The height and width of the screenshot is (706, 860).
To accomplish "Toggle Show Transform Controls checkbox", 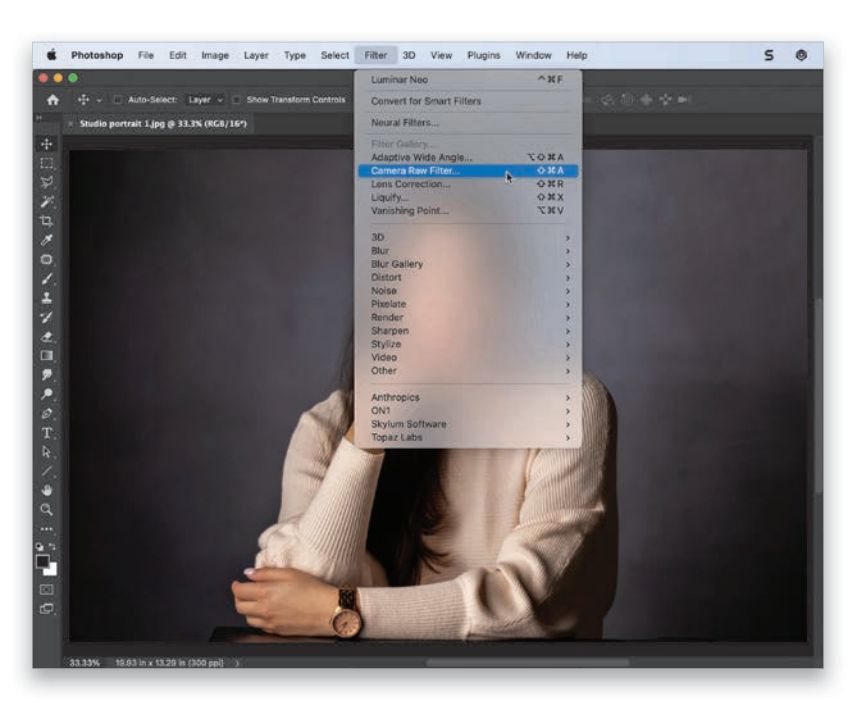I will point(237,100).
